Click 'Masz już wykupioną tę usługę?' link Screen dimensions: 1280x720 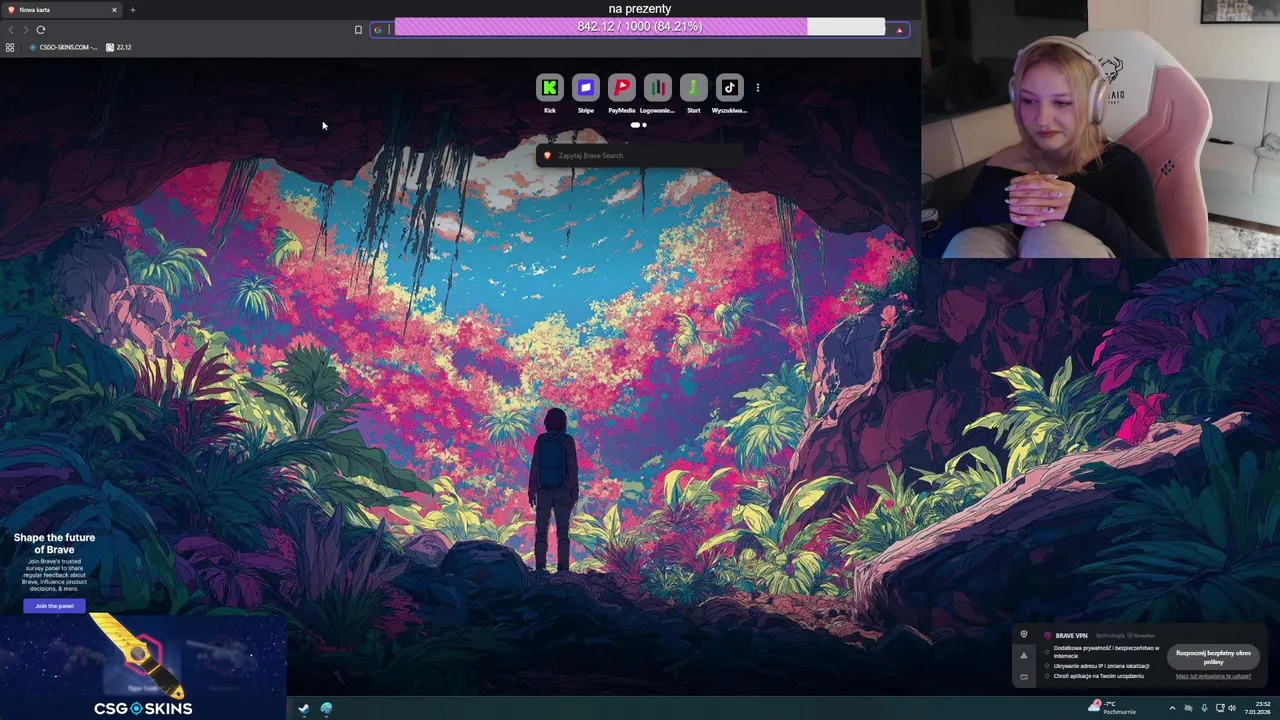tap(1213, 676)
